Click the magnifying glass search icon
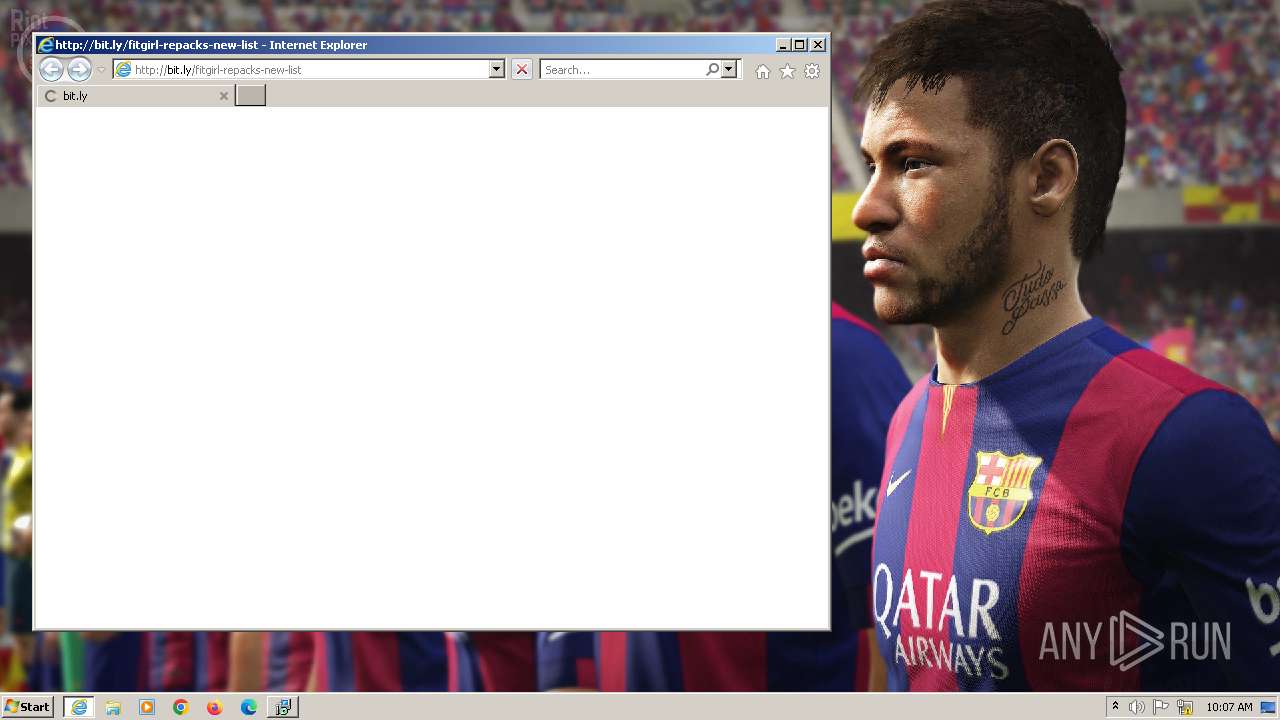 point(712,69)
